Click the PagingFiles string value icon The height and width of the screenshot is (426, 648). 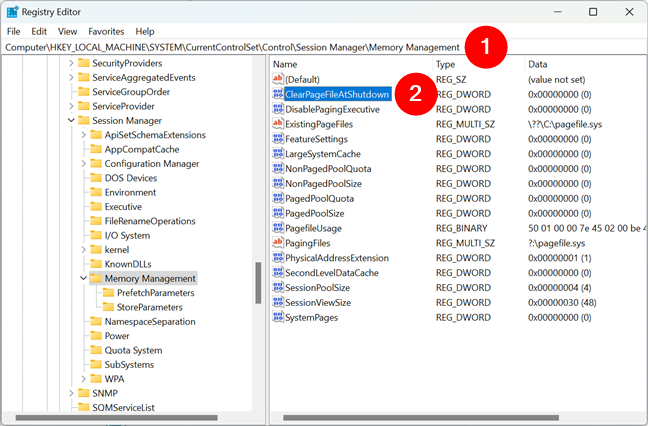[x=278, y=243]
